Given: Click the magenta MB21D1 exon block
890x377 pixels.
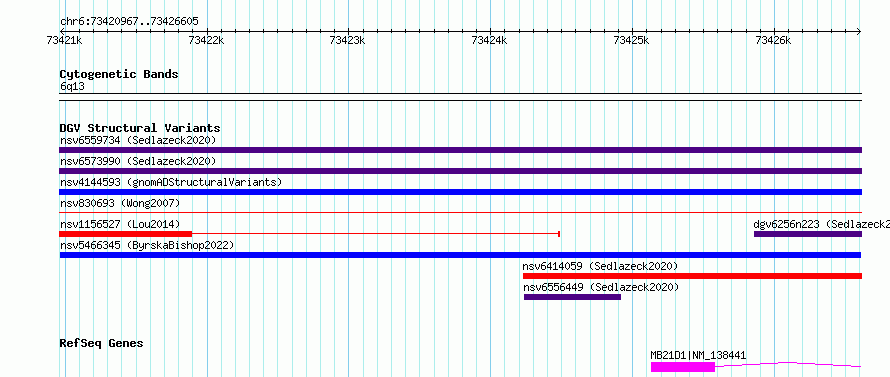Looking at the screenshot, I should pos(683,367).
